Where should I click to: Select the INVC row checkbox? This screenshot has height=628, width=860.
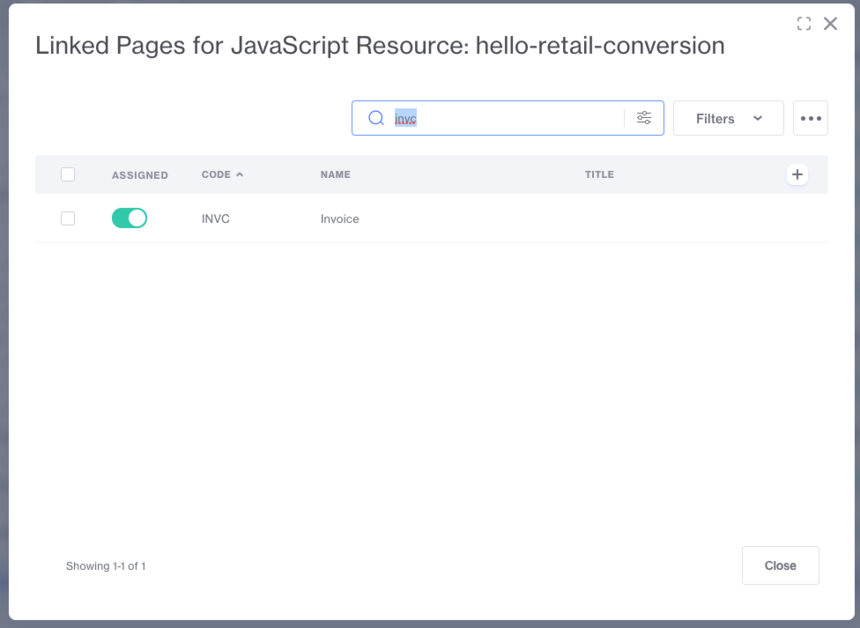coord(68,218)
